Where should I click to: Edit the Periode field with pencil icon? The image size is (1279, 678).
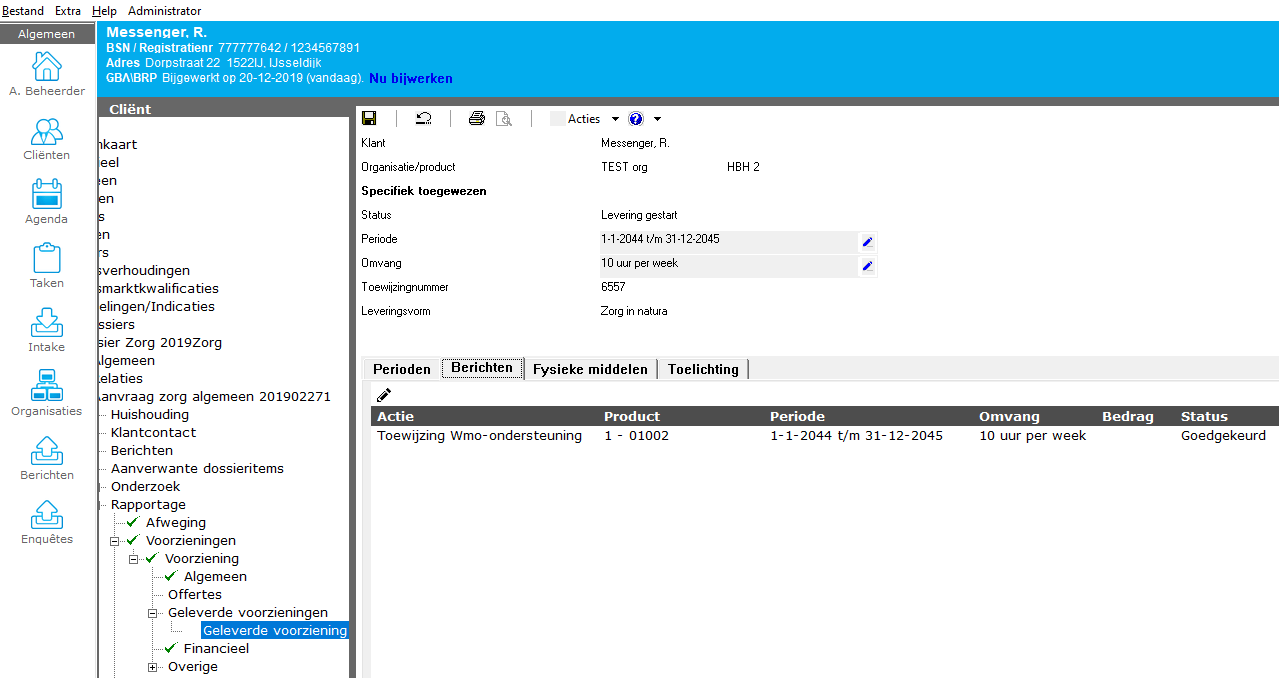tap(867, 241)
